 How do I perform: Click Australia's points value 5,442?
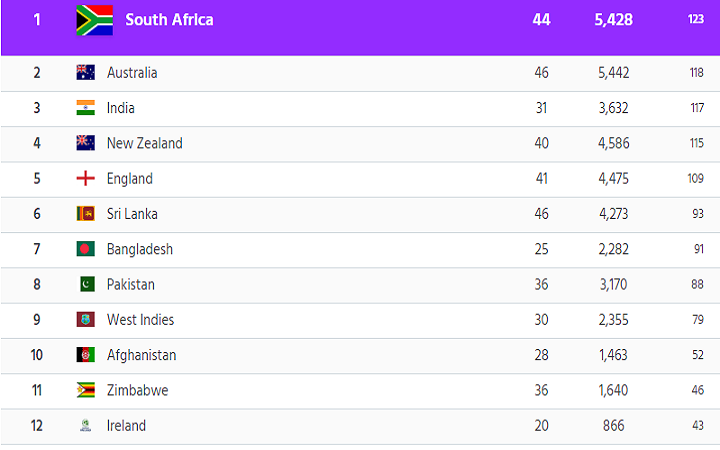[x=613, y=73]
